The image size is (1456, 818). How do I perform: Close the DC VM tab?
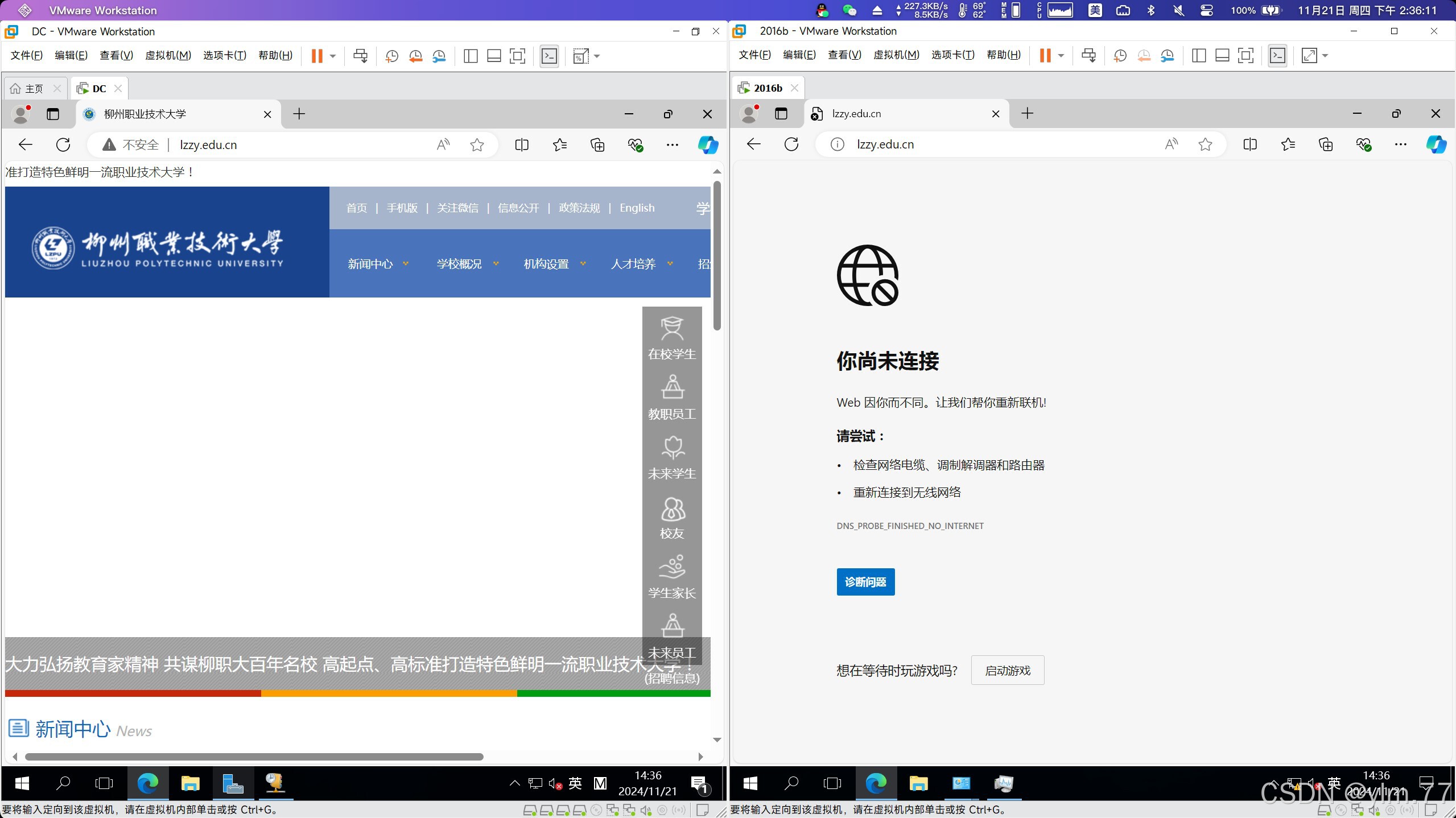tap(118, 88)
